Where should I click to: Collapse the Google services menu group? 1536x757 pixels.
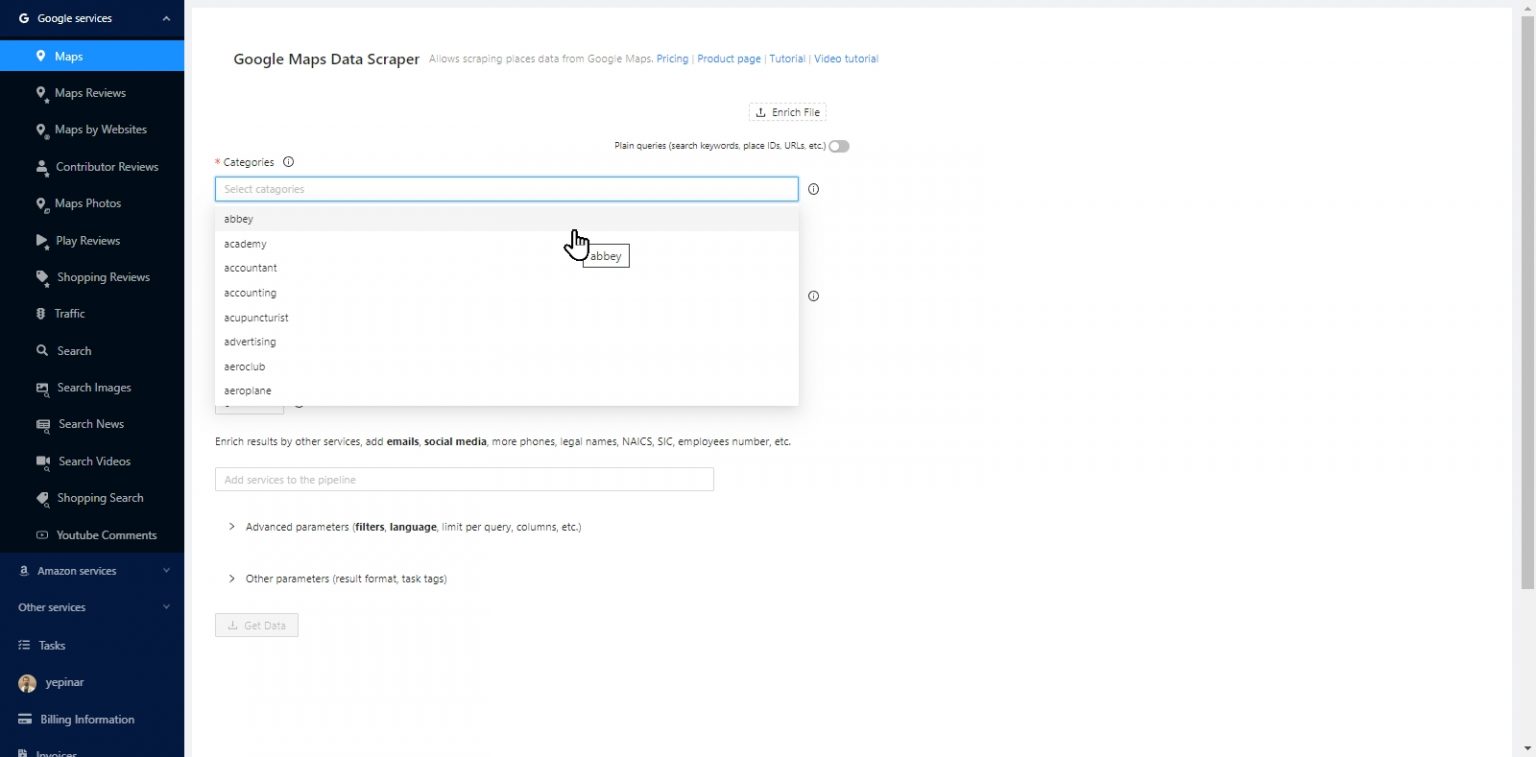coord(166,18)
